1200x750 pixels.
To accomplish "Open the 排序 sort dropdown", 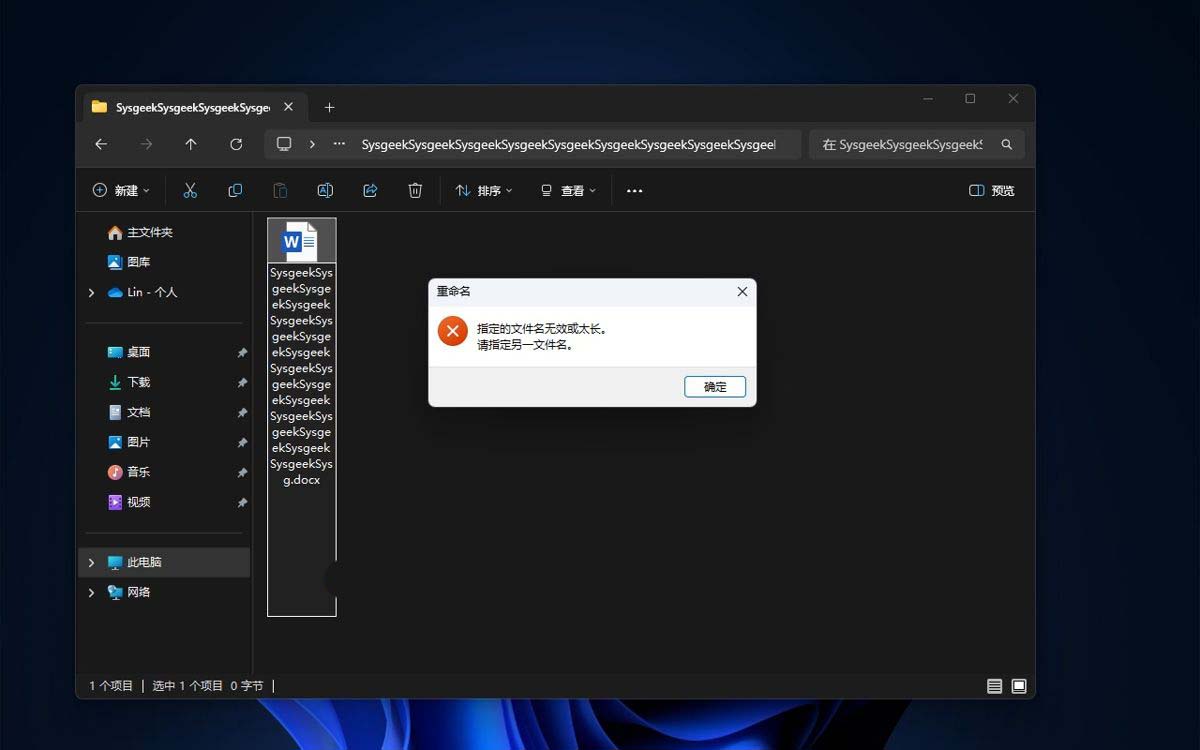I will [484, 190].
